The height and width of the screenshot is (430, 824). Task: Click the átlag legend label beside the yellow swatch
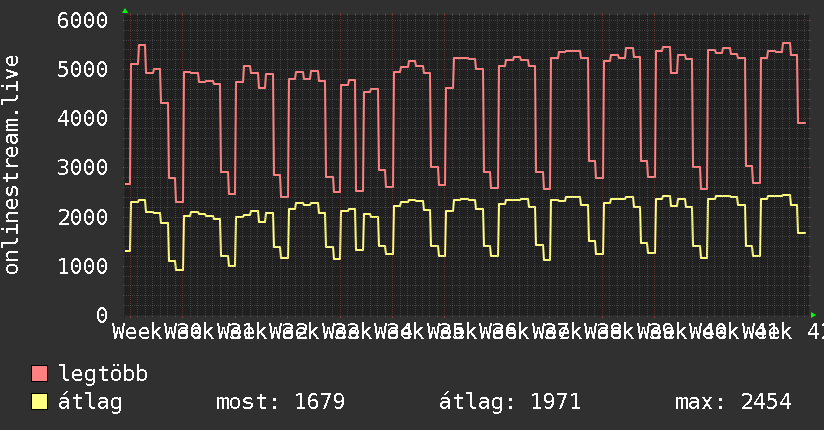point(90,402)
